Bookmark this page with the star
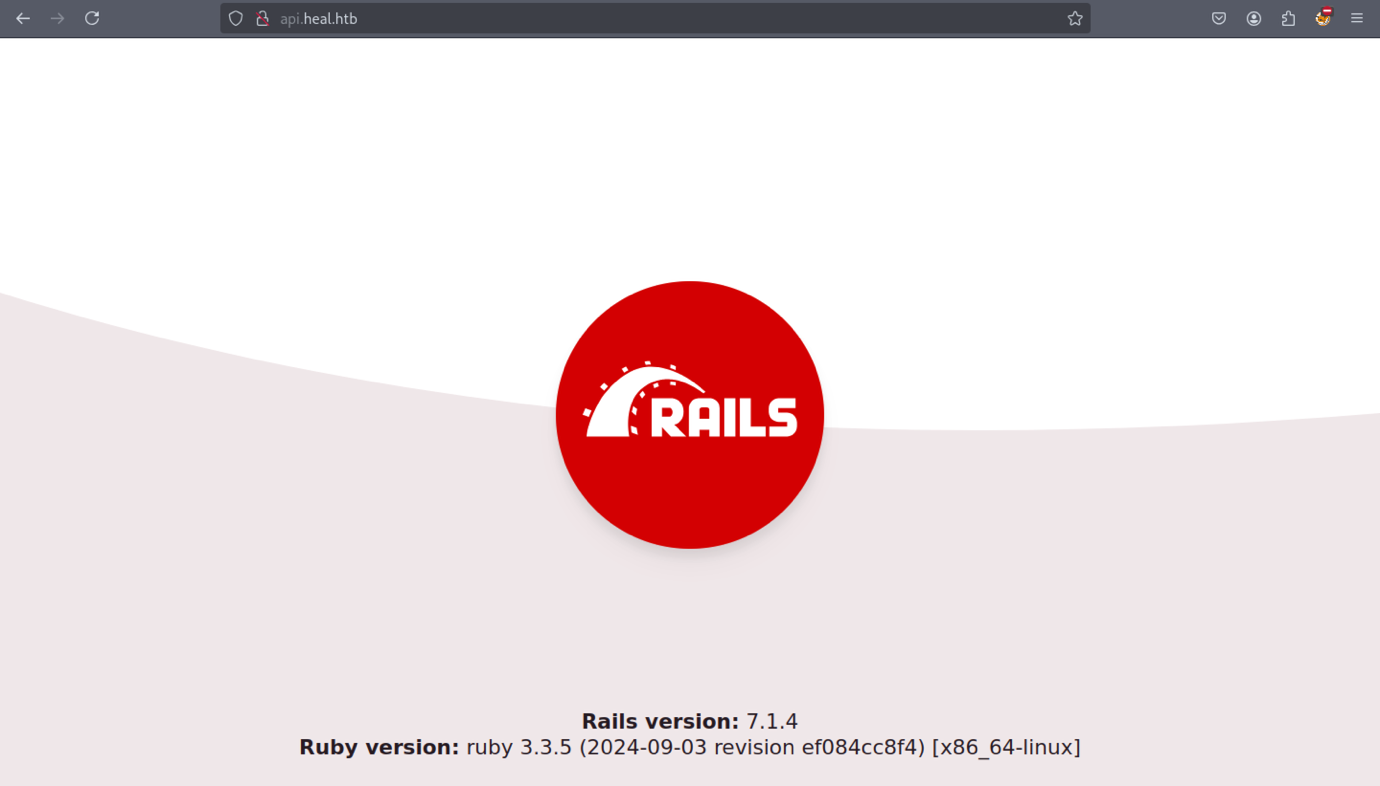The image size is (1380, 786). (x=1075, y=18)
